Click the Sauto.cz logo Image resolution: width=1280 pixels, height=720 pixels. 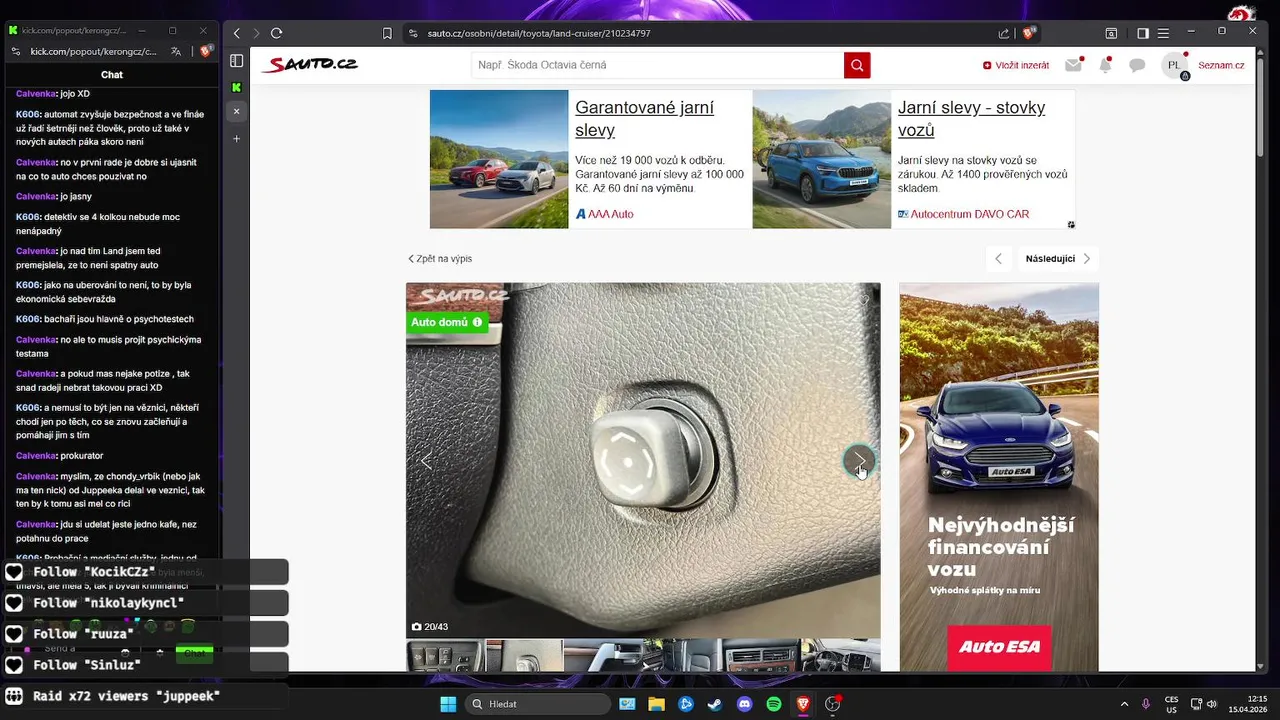310,65
